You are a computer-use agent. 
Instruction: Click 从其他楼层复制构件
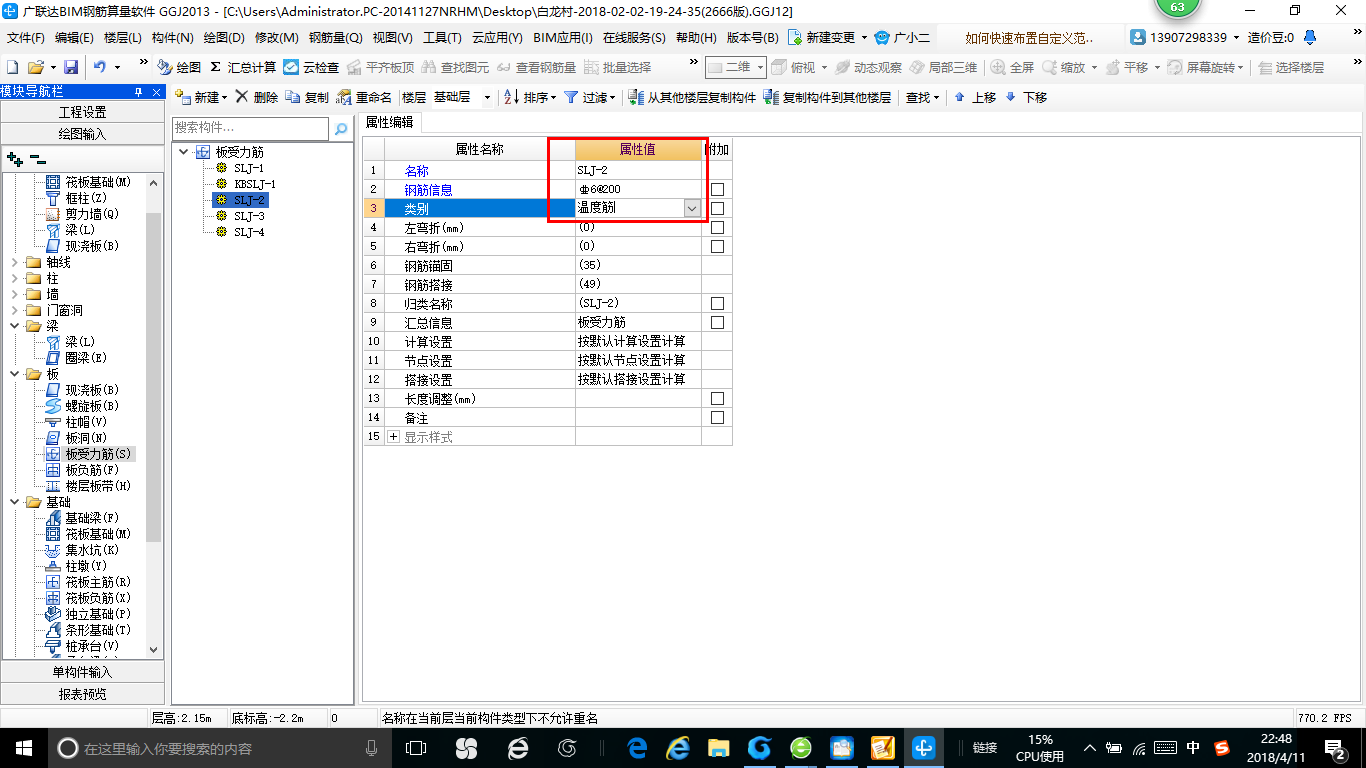point(692,97)
